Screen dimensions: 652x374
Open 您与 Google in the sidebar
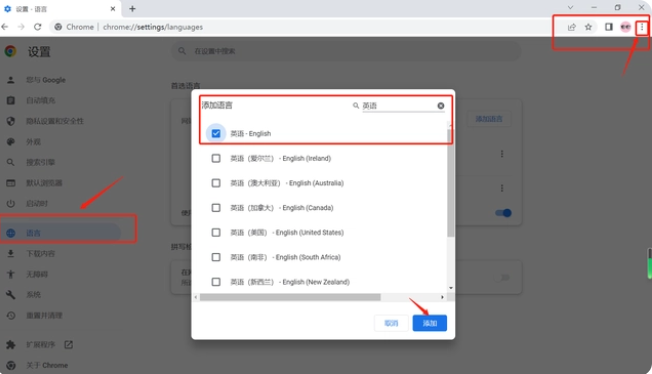(46, 80)
